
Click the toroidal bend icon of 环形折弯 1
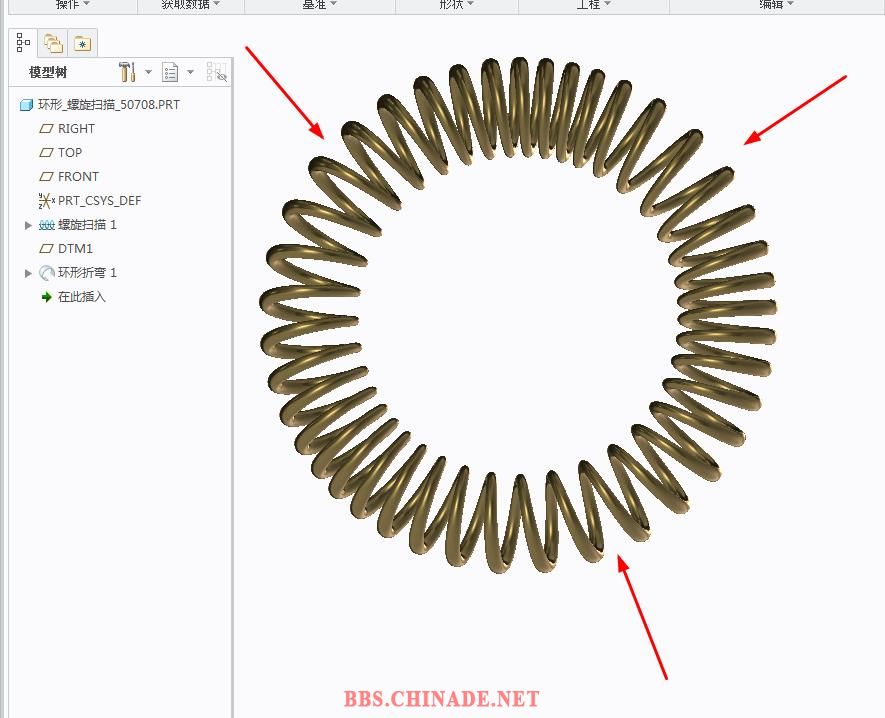(46, 273)
